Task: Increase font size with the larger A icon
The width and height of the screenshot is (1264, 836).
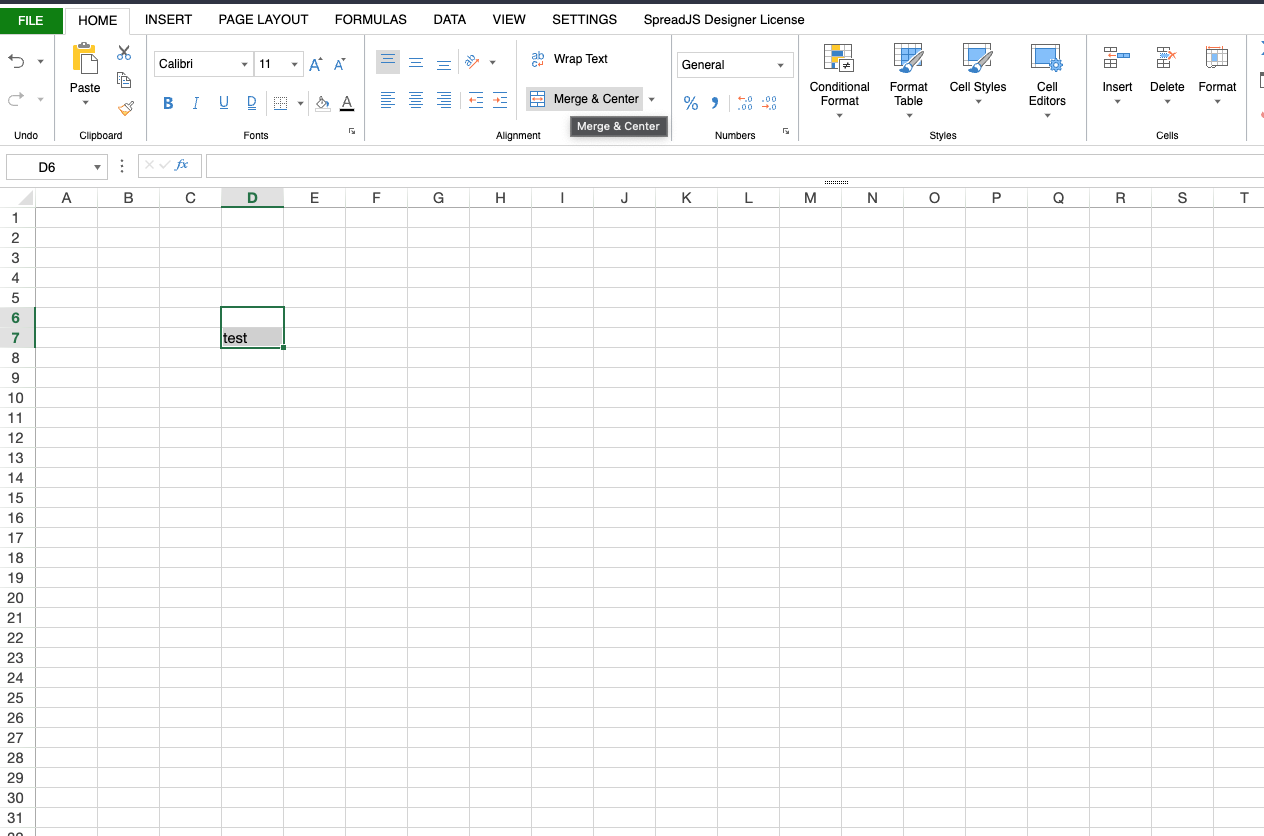Action: 315,64
